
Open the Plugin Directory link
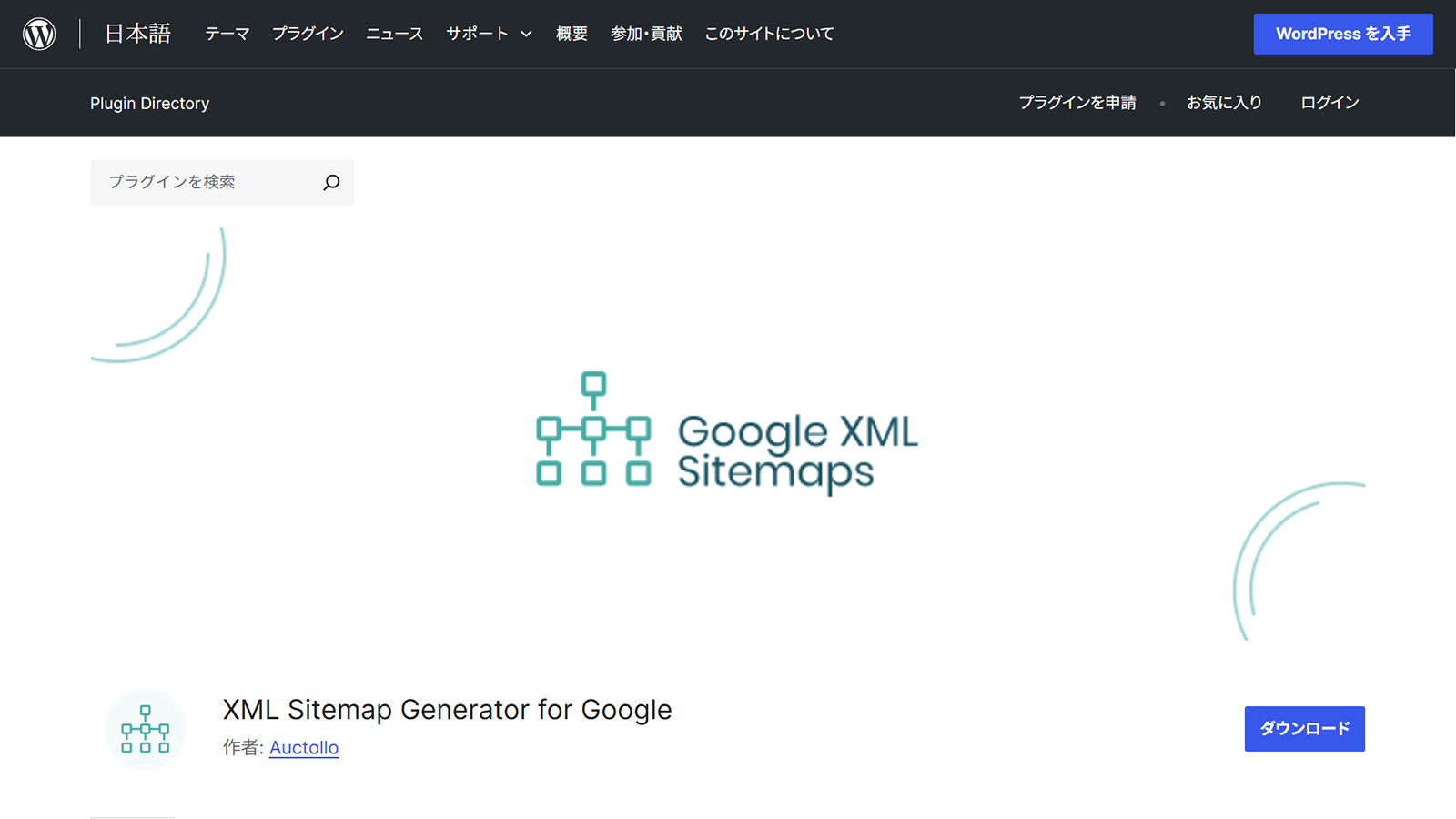click(149, 104)
